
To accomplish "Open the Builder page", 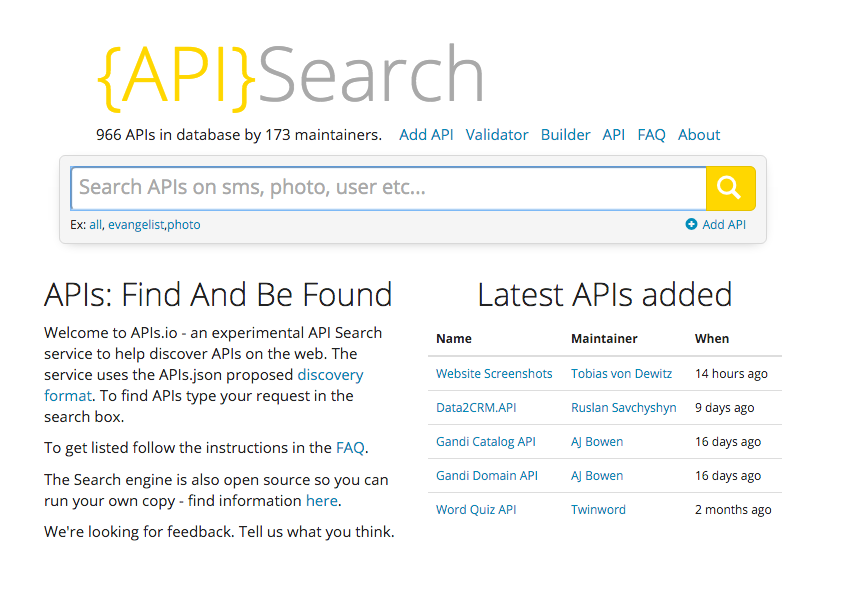I will click(x=565, y=134).
